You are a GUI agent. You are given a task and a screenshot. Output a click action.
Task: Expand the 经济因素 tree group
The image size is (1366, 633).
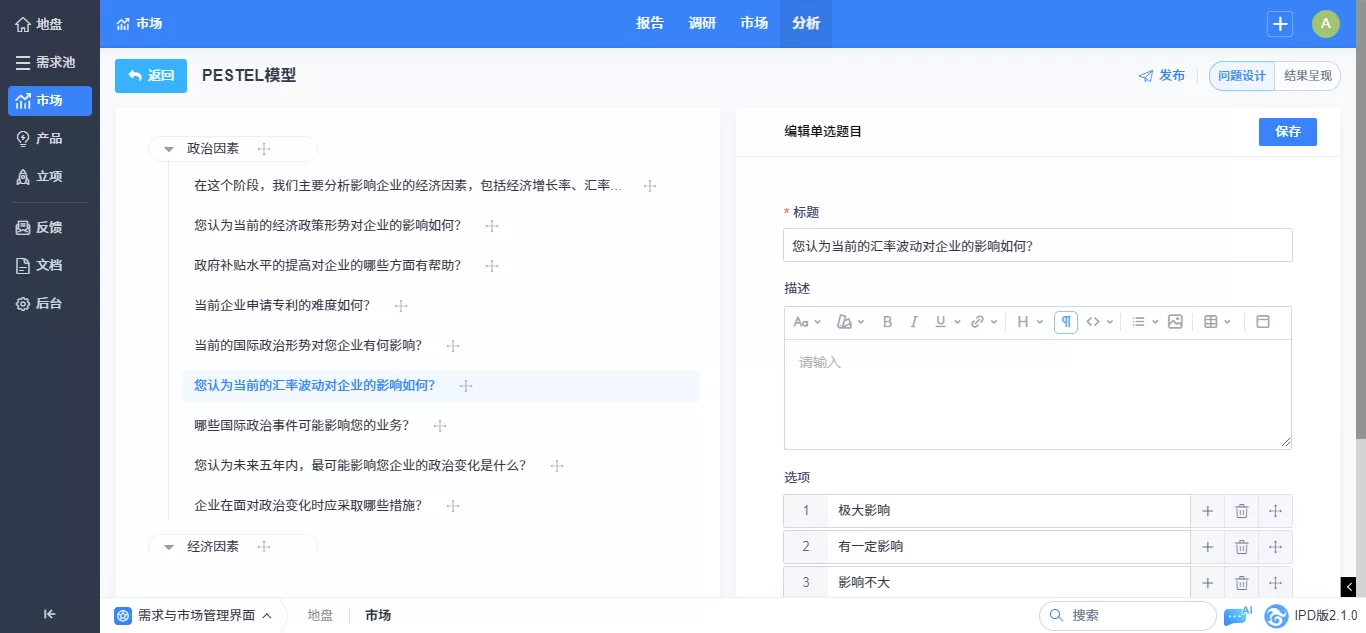(169, 547)
